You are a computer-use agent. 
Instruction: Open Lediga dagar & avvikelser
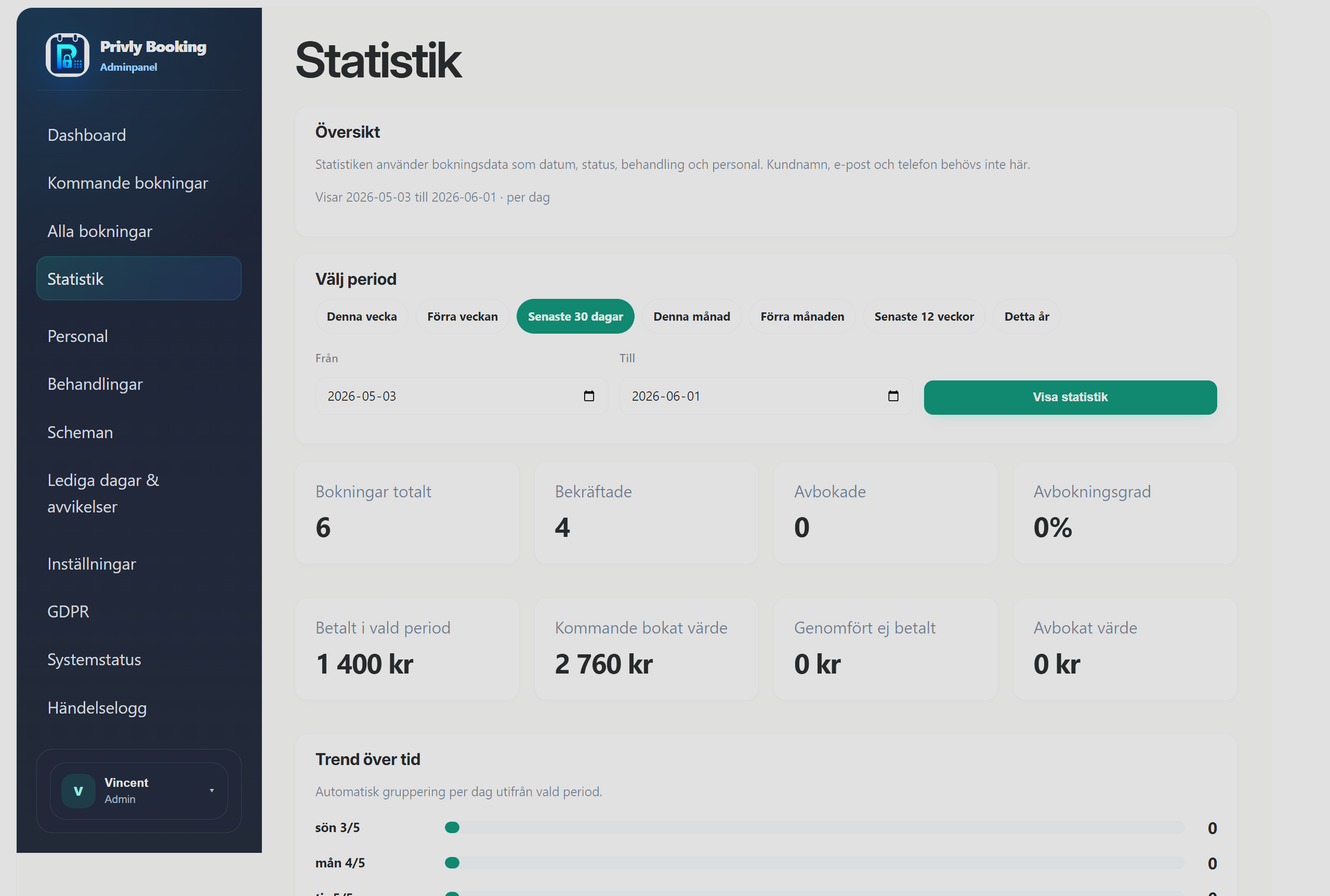[x=139, y=493]
